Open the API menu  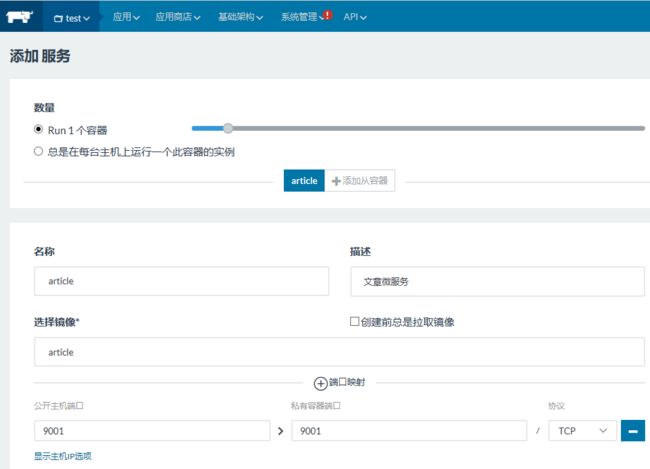point(355,17)
